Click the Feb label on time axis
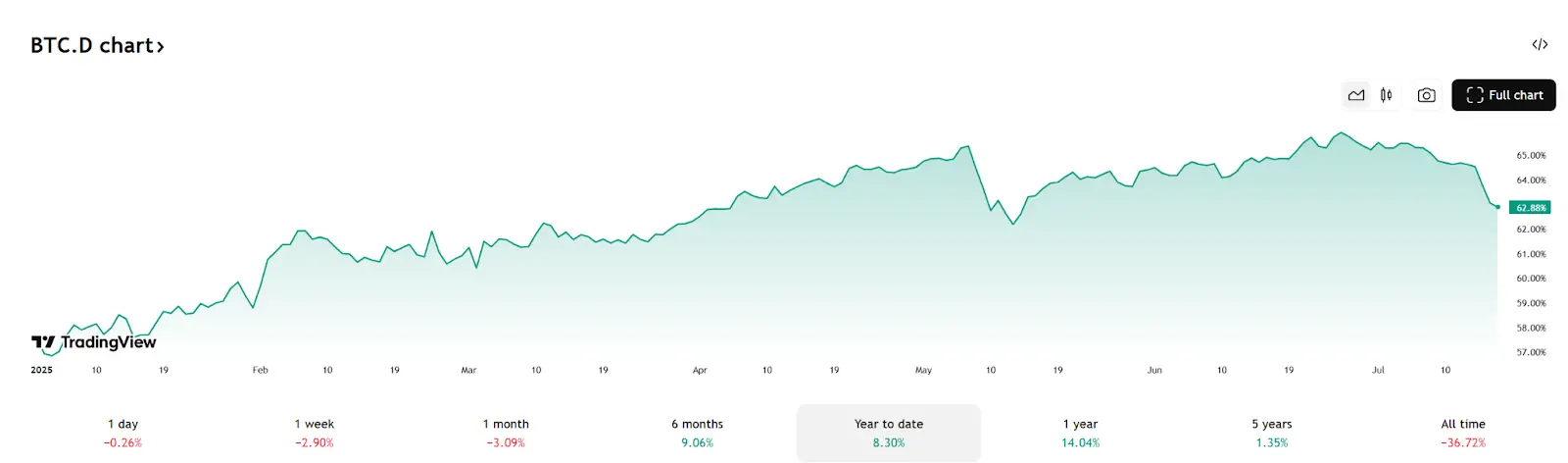Viewport: 1568px width, 463px height. 260,371
